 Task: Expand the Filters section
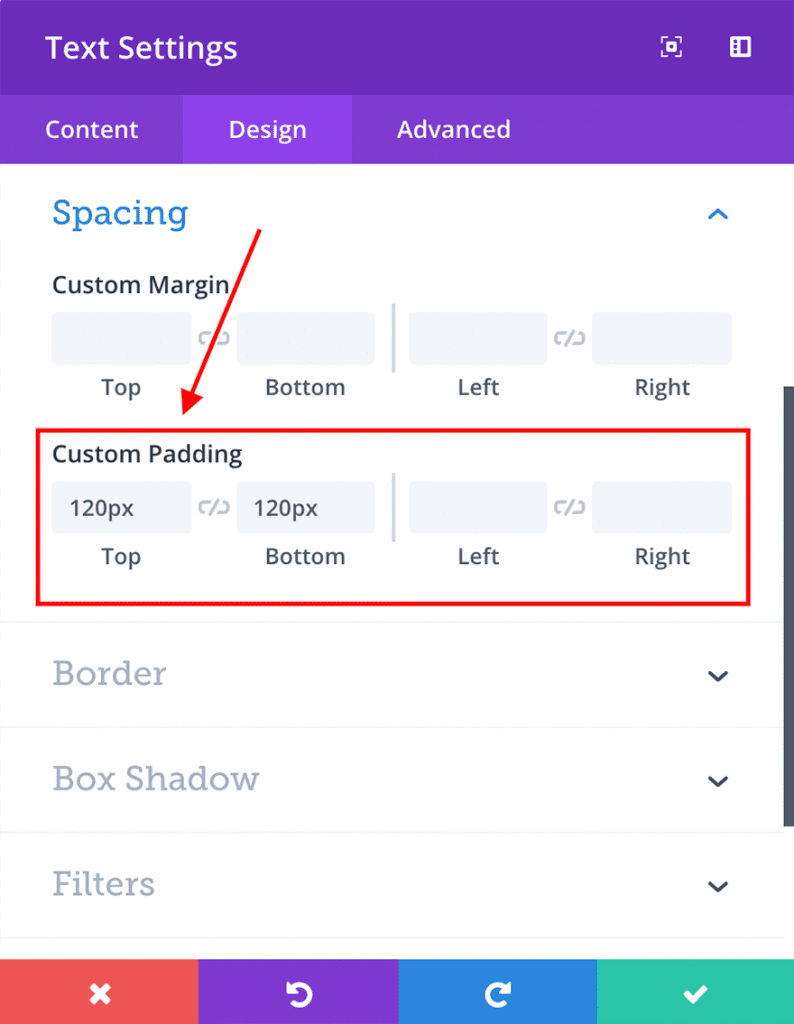point(717,886)
